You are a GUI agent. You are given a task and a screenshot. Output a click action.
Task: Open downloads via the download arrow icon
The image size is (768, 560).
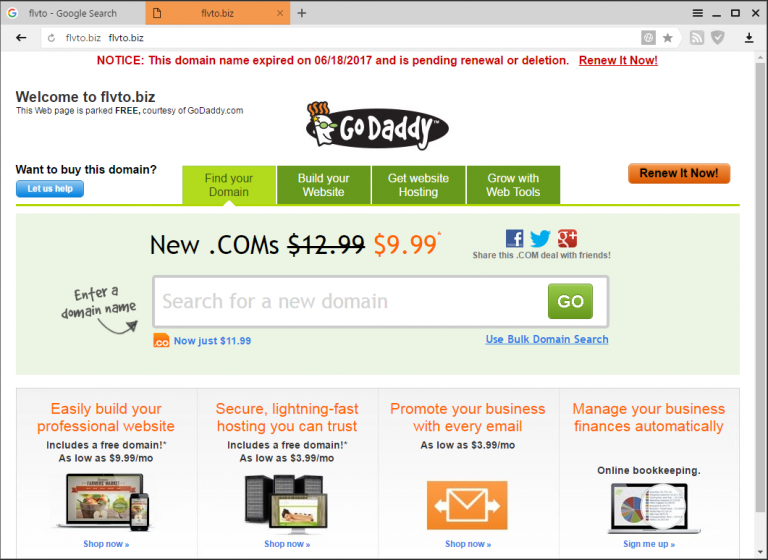[x=749, y=38]
